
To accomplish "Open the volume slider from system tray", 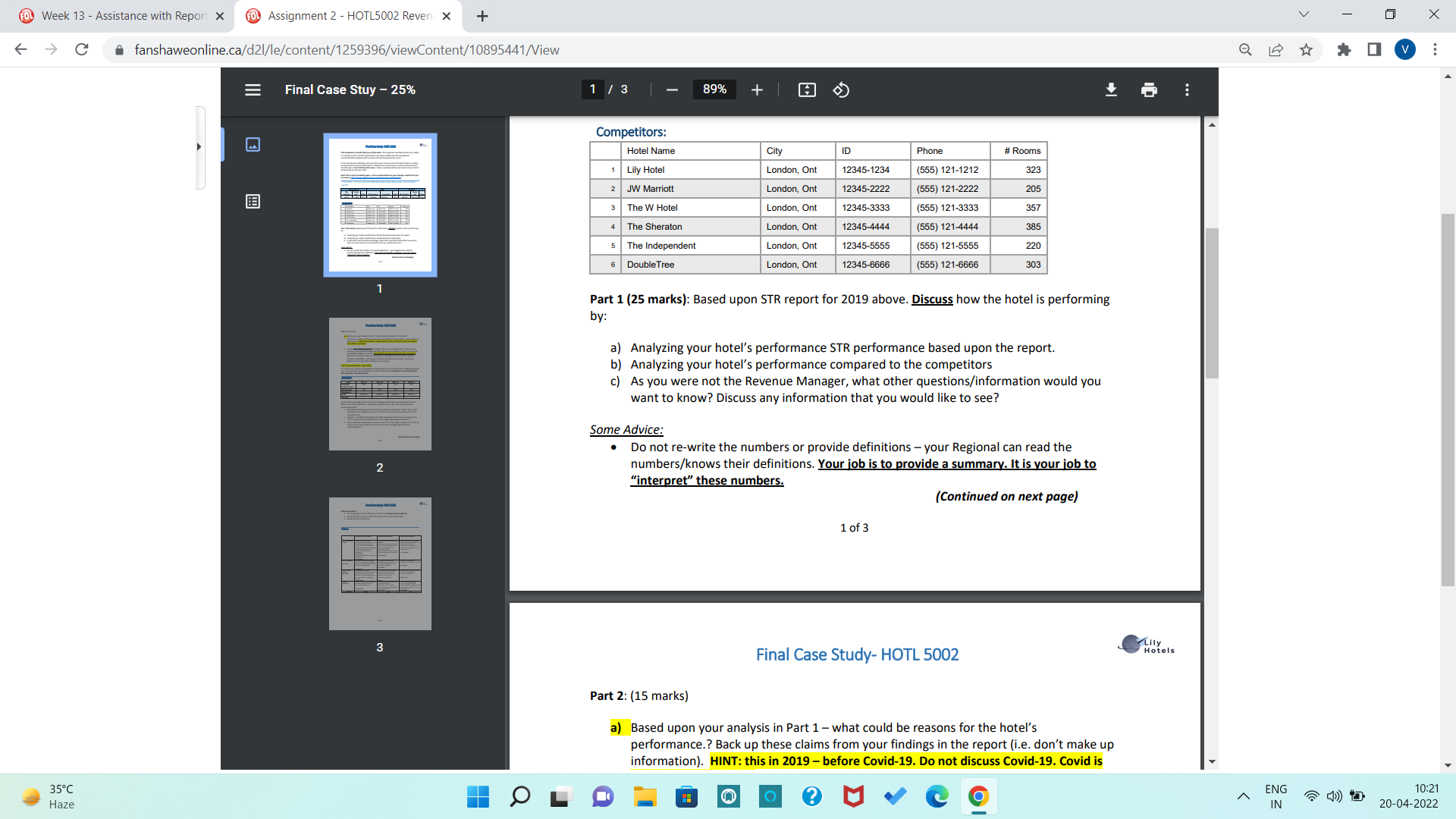I will pyautogui.click(x=1335, y=796).
